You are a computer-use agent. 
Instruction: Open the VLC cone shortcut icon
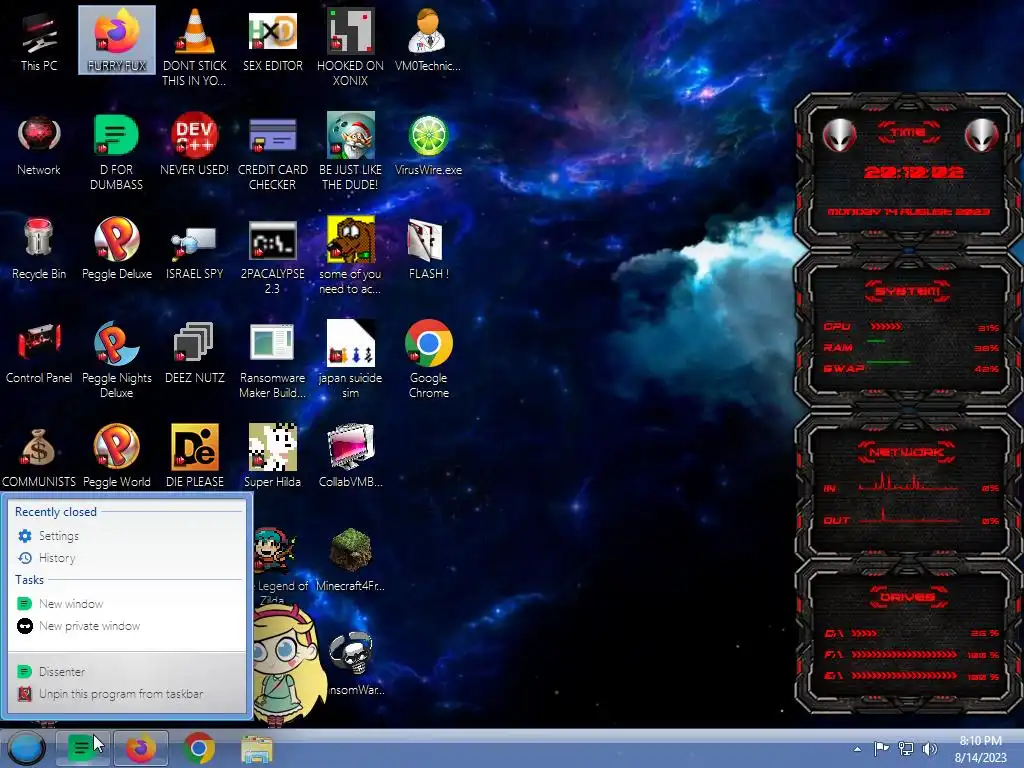pos(195,47)
